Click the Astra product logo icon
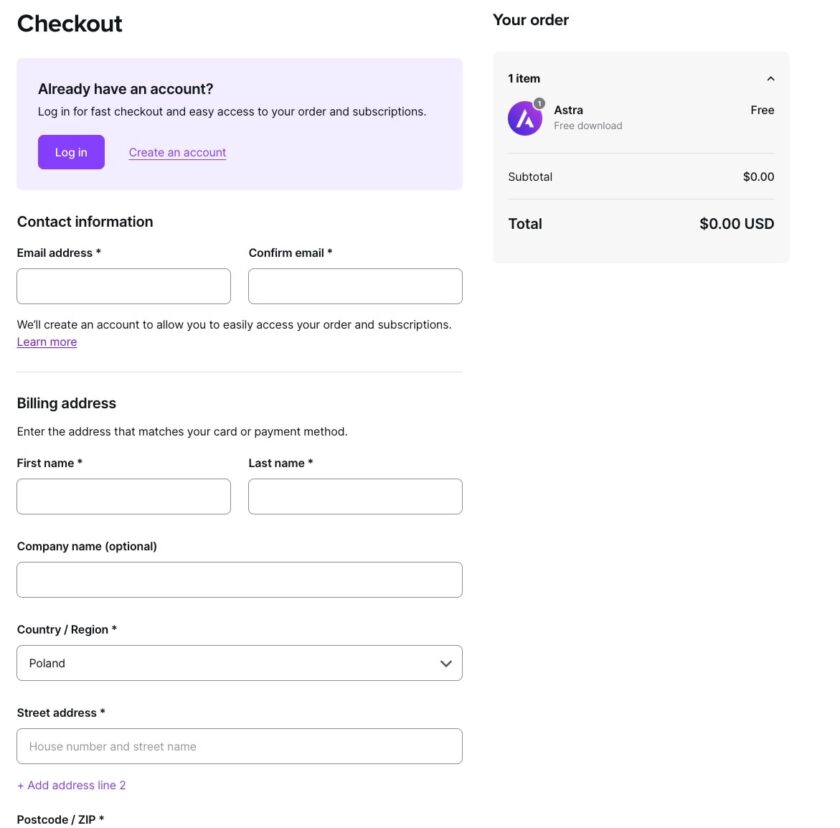840x828 pixels. pos(524,118)
